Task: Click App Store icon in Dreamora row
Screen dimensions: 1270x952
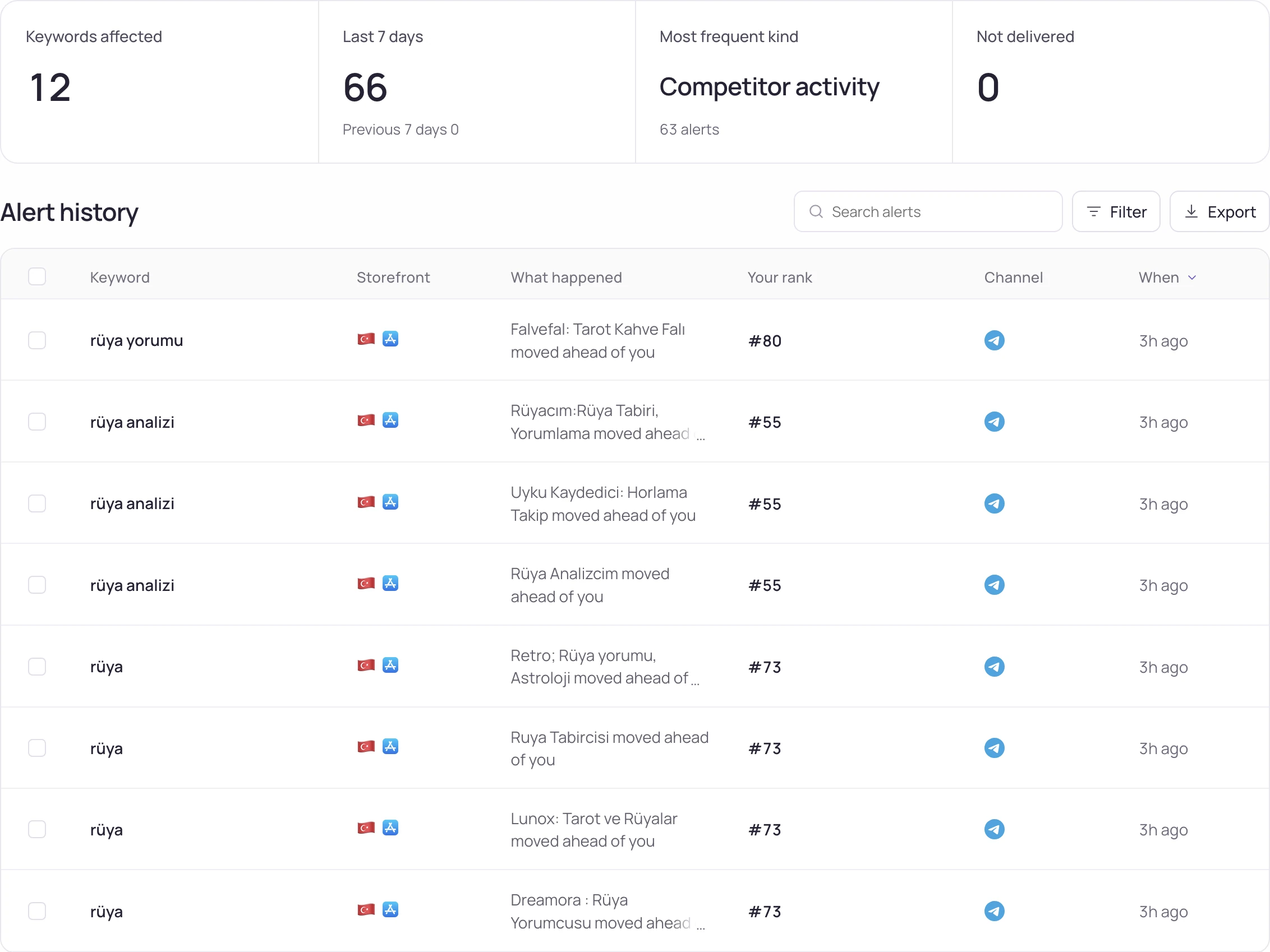Action: pos(390,909)
